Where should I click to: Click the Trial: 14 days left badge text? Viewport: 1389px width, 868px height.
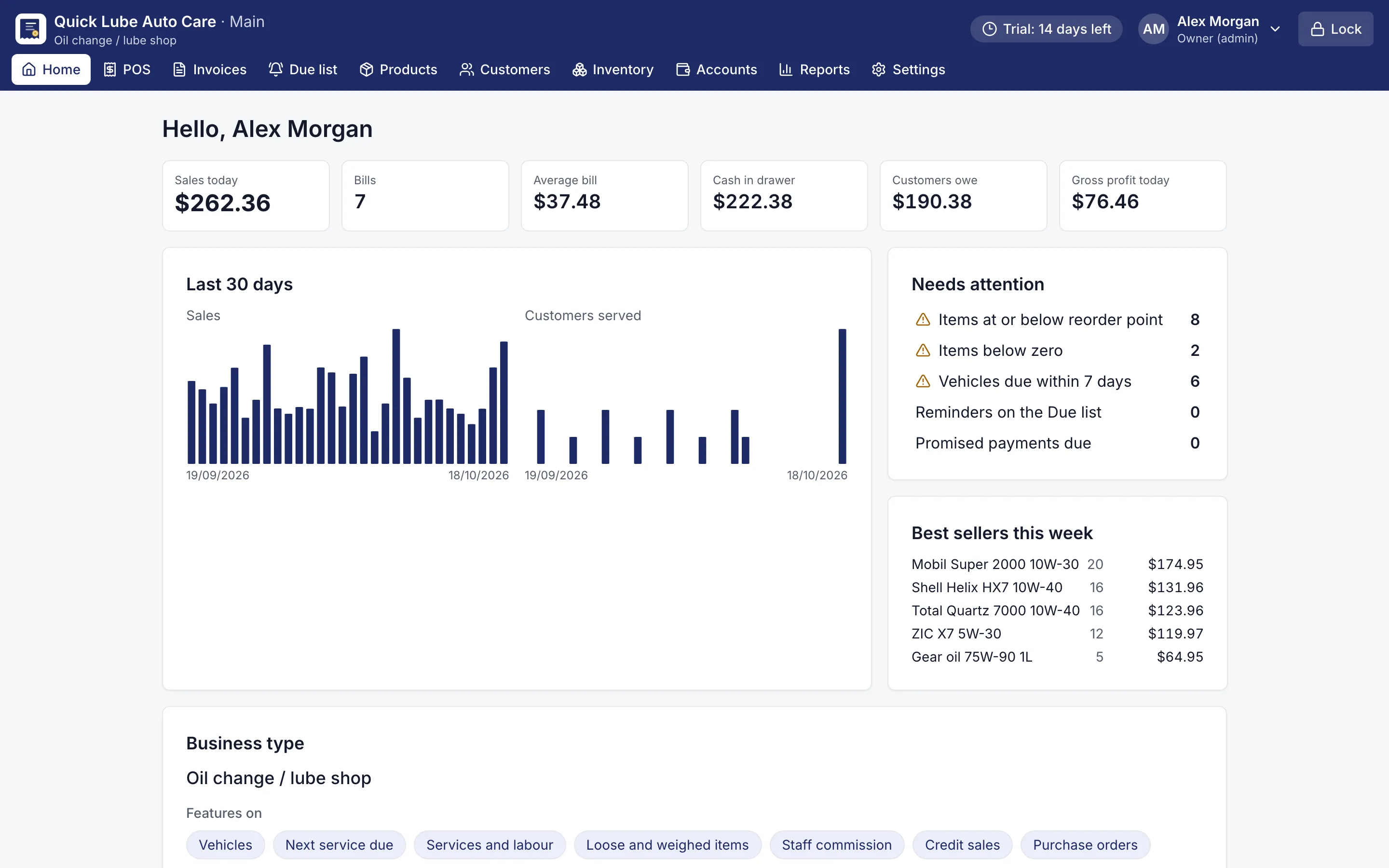coord(1057,29)
